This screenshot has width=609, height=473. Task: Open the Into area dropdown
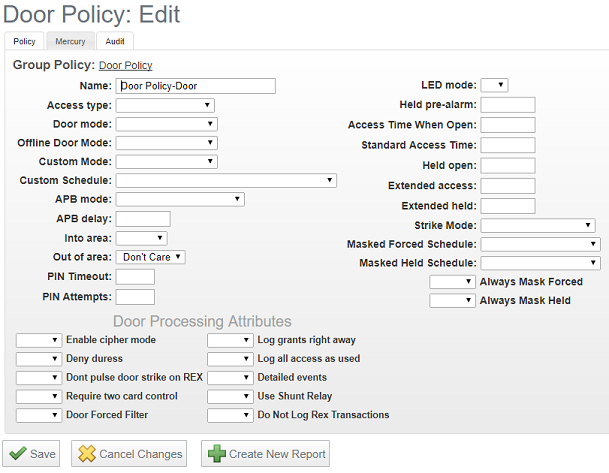(141, 238)
